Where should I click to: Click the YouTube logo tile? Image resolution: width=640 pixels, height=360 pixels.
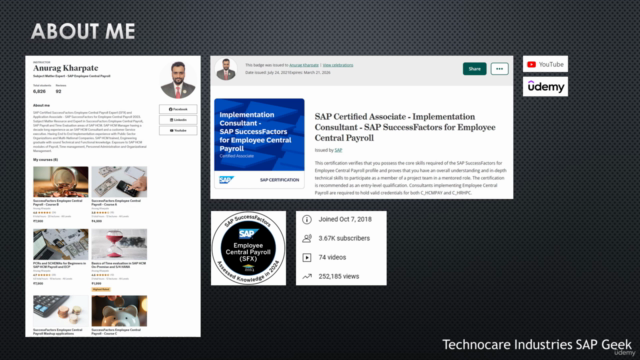(545, 64)
